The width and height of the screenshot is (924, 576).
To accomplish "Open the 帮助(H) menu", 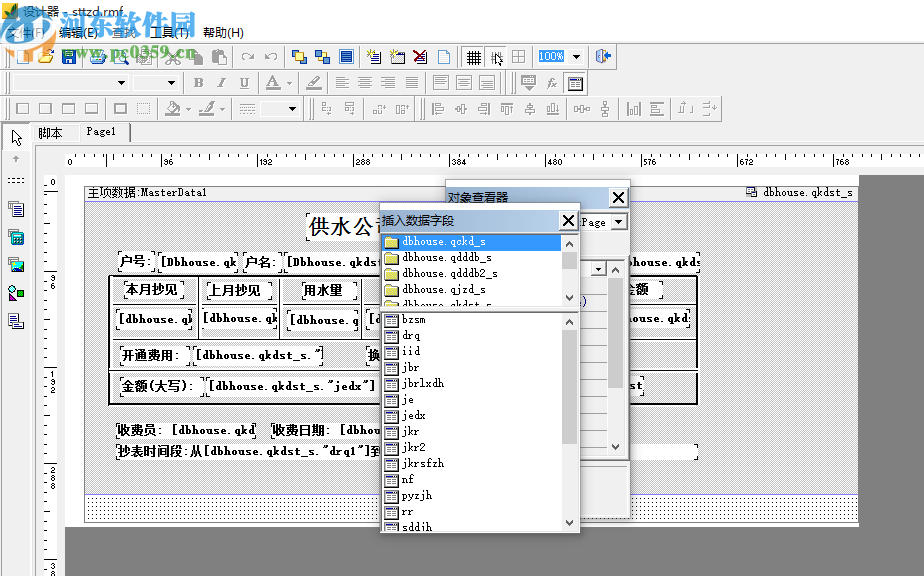I will click(222, 32).
